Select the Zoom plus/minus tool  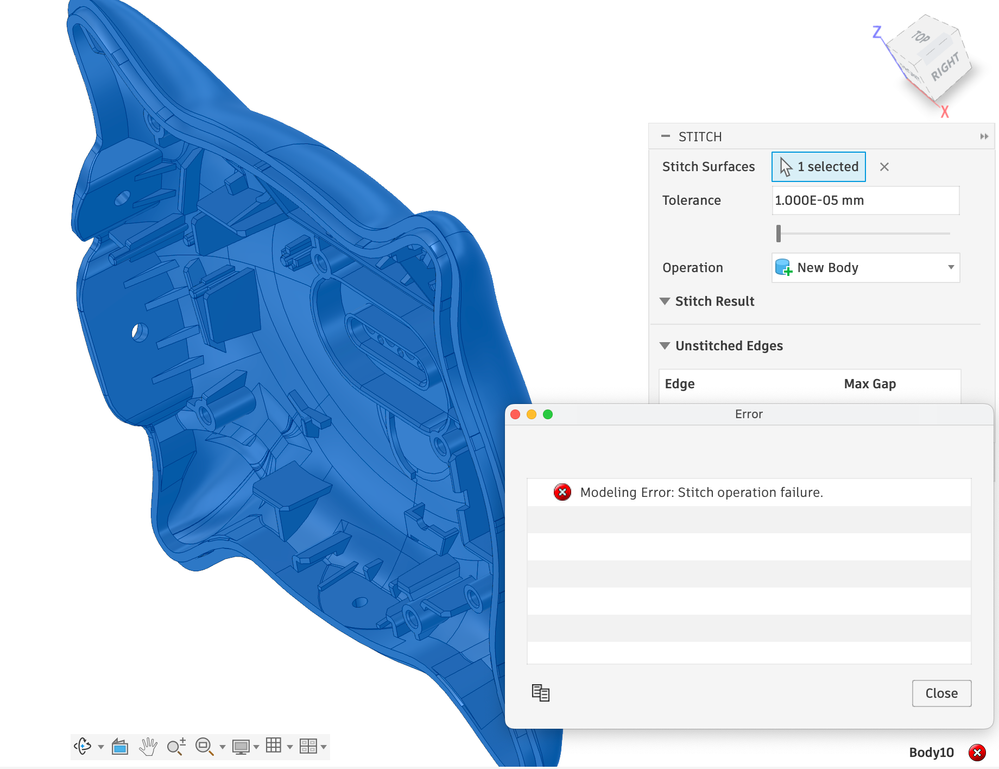click(x=176, y=746)
